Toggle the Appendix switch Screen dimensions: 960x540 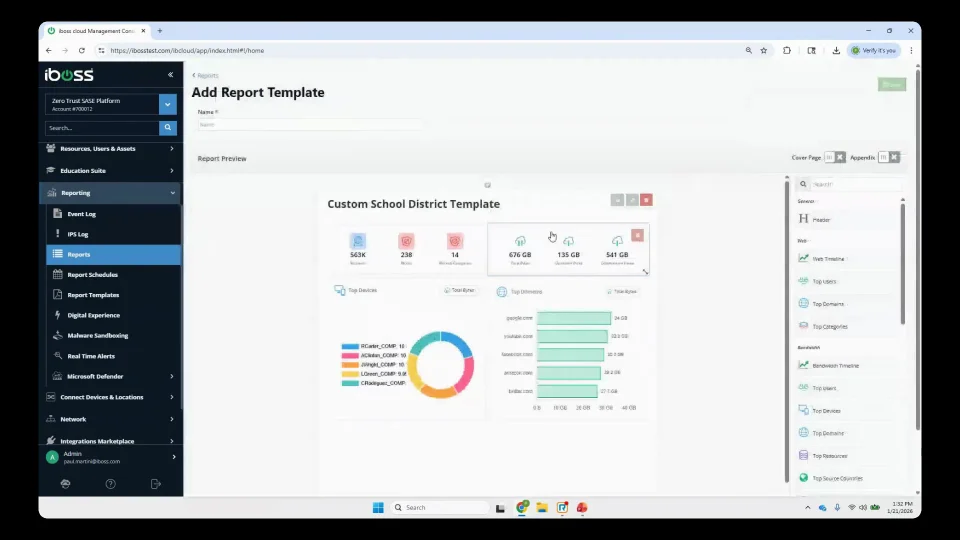(x=888, y=157)
